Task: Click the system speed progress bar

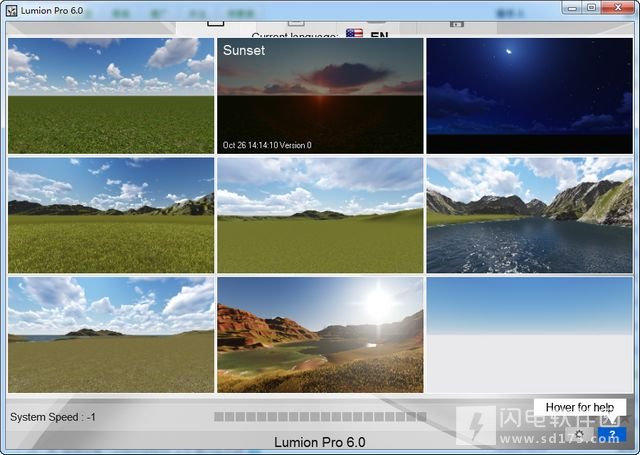Action: (x=320, y=417)
